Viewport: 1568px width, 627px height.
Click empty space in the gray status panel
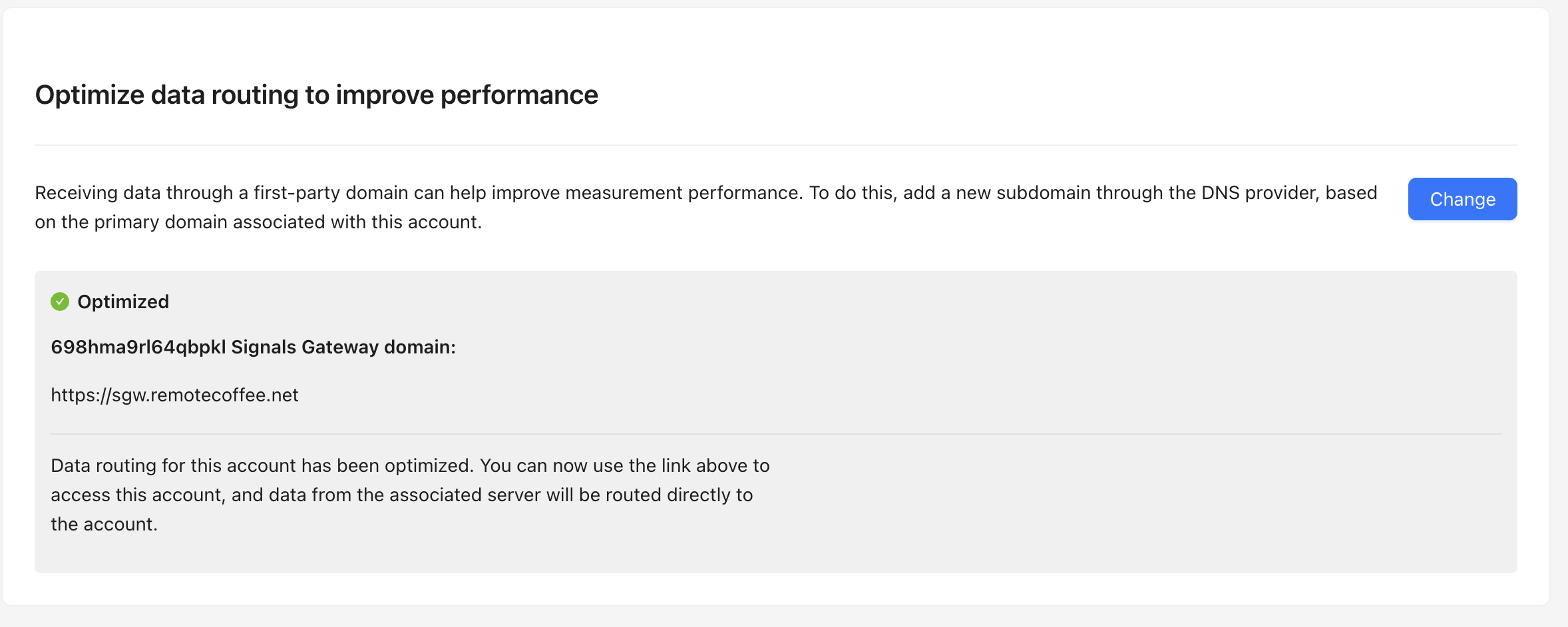tap(1131, 506)
